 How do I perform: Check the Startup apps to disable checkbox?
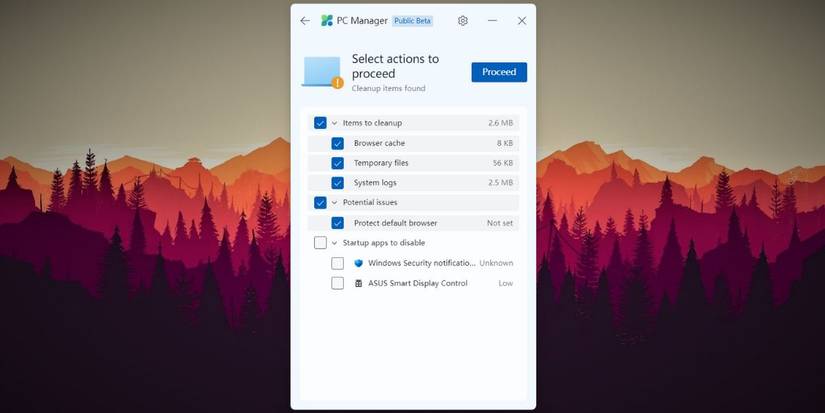tap(320, 243)
